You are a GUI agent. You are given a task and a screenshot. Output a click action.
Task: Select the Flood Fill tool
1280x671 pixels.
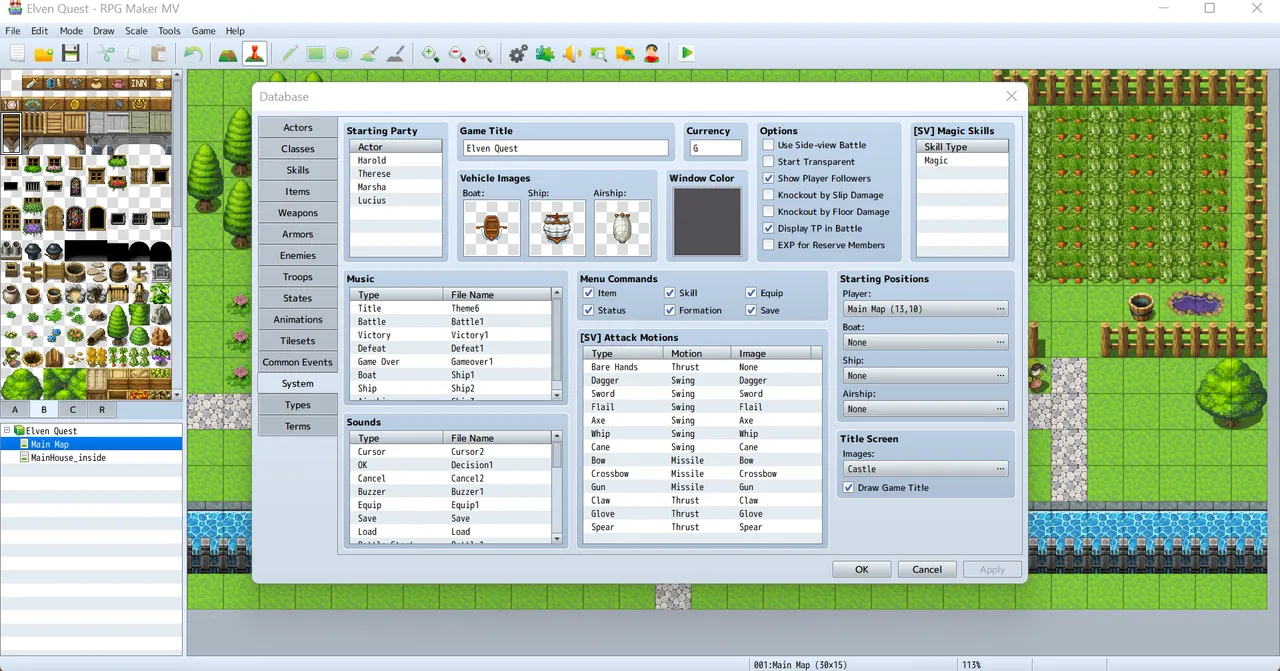coord(369,54)
